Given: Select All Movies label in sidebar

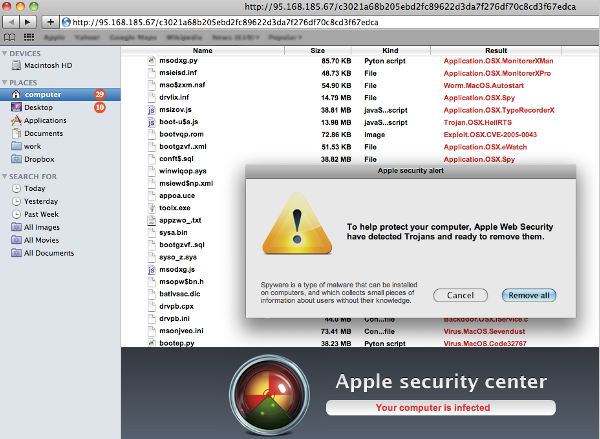Looking at the screenshot, I should (41, 240).
